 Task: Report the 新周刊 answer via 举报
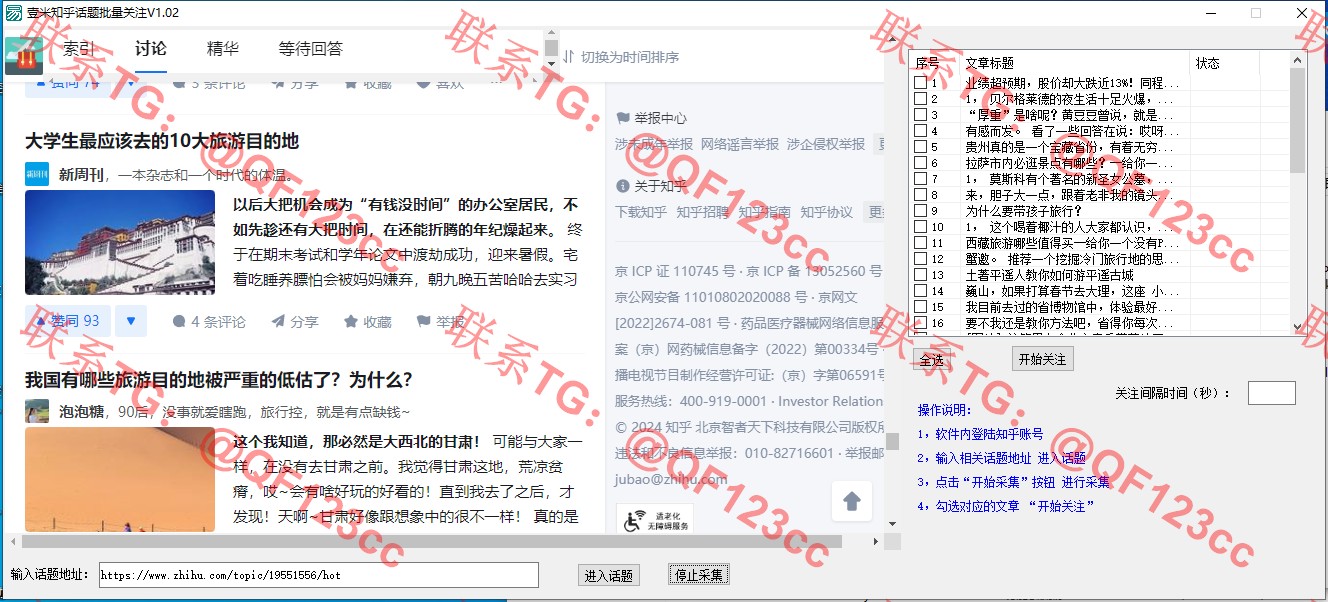point(441,321)
